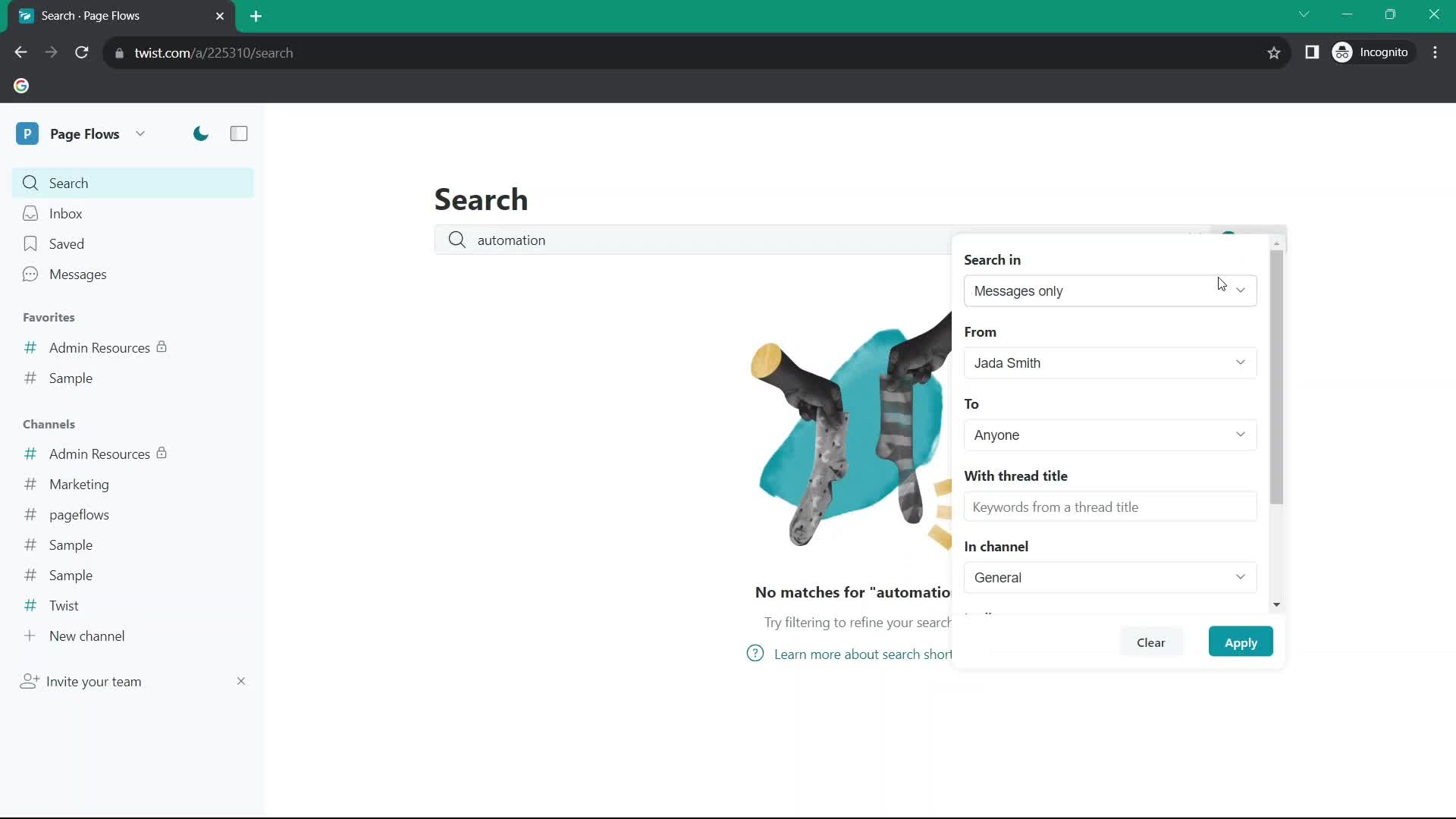Viewport: 1456px width, 819px height.
Task: Open the pageflows channel
Action: [79, 514]
